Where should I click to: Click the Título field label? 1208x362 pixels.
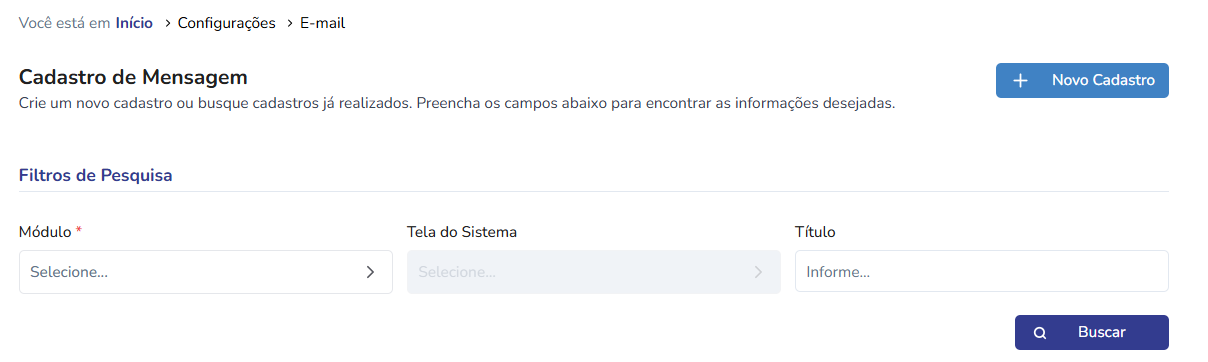(x=815, y=232)
